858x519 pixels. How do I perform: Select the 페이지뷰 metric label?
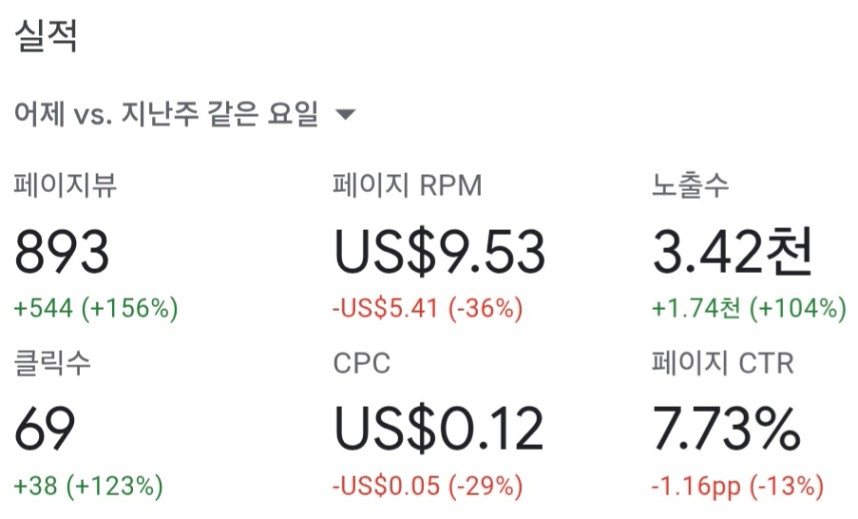pyautogui.click(x=65, y=184)
